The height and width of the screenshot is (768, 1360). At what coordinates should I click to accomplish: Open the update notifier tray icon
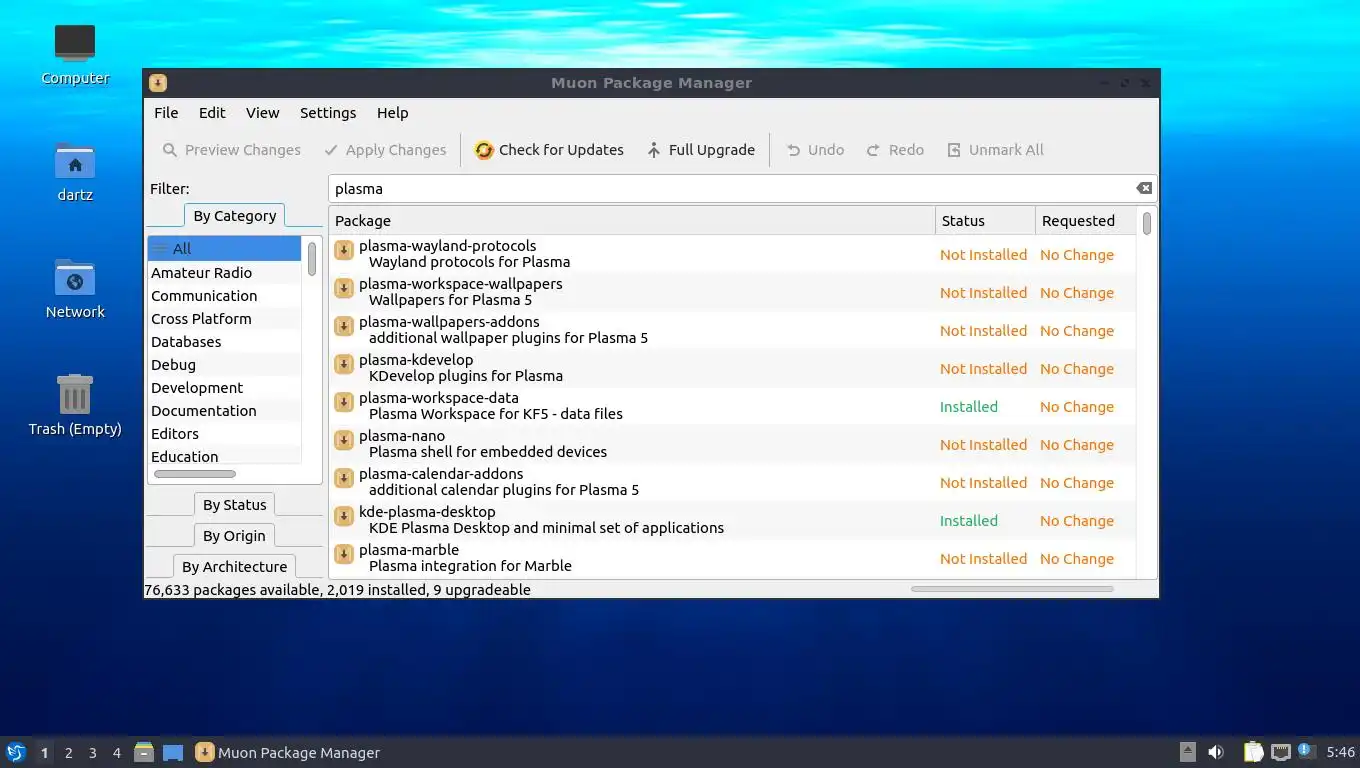click(1306, 751)
